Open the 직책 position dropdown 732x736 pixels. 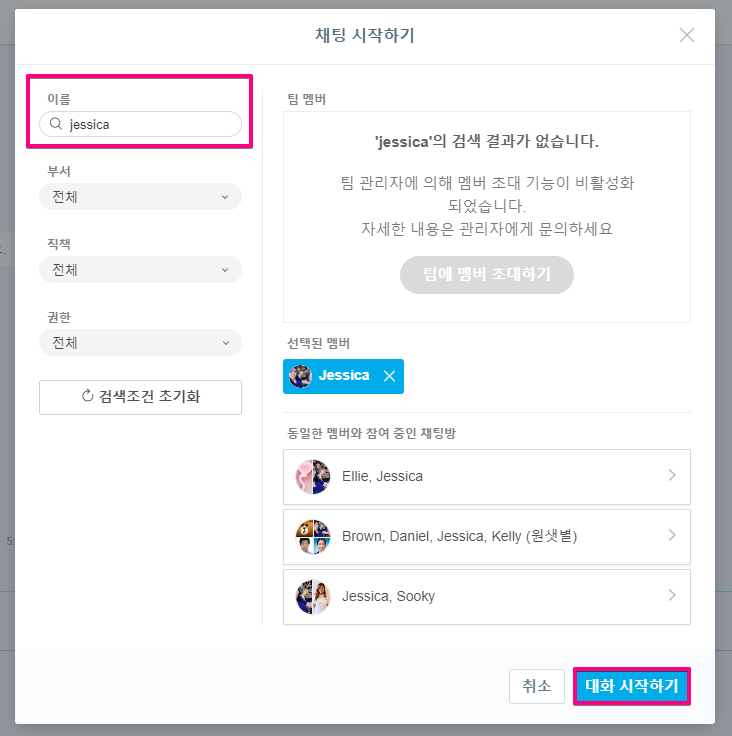coord(140,270)
